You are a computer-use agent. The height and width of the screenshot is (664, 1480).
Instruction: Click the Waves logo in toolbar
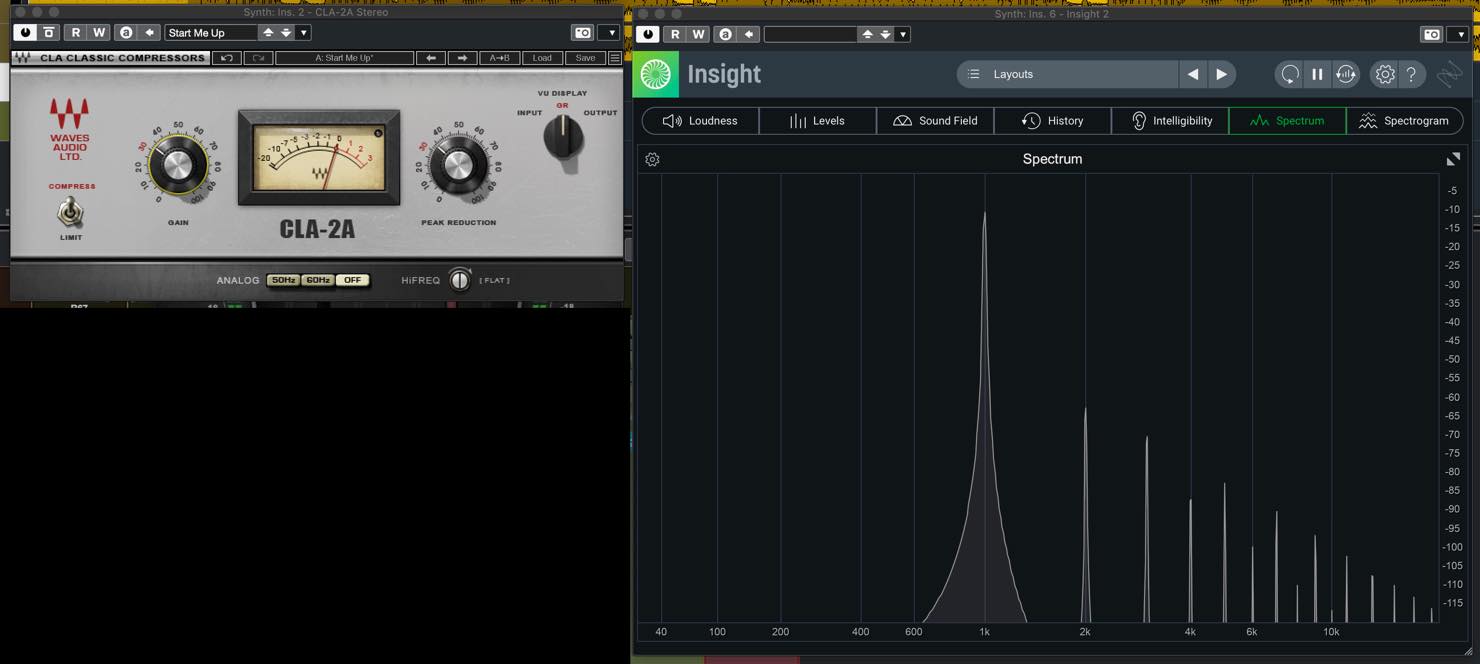(22, 58)
